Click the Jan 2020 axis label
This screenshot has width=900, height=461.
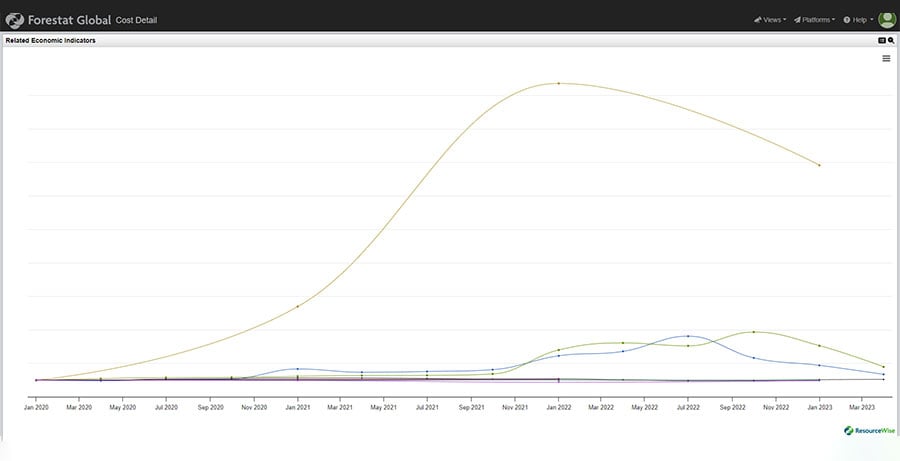pyautogui.click(x=36, y=407)
